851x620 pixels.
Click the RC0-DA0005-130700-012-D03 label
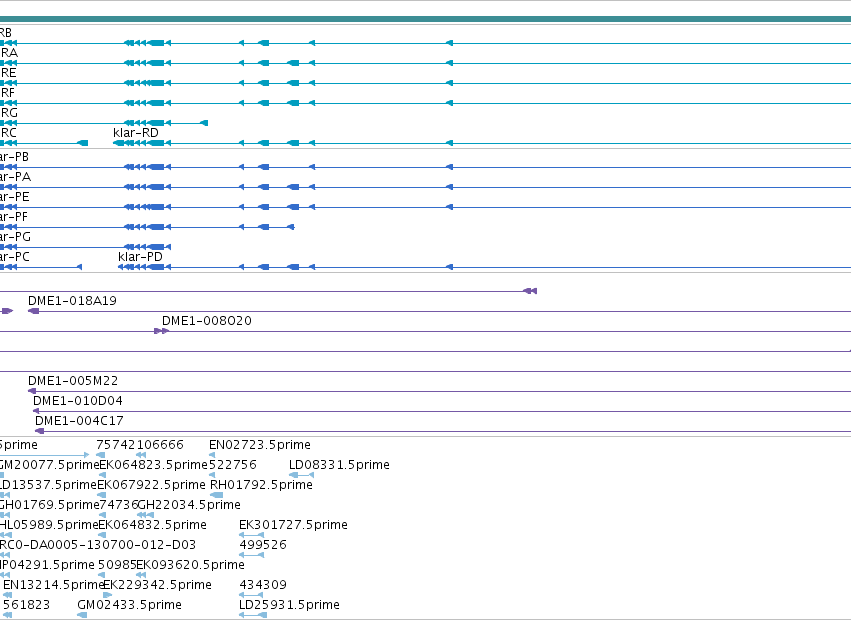click(98, 545)
